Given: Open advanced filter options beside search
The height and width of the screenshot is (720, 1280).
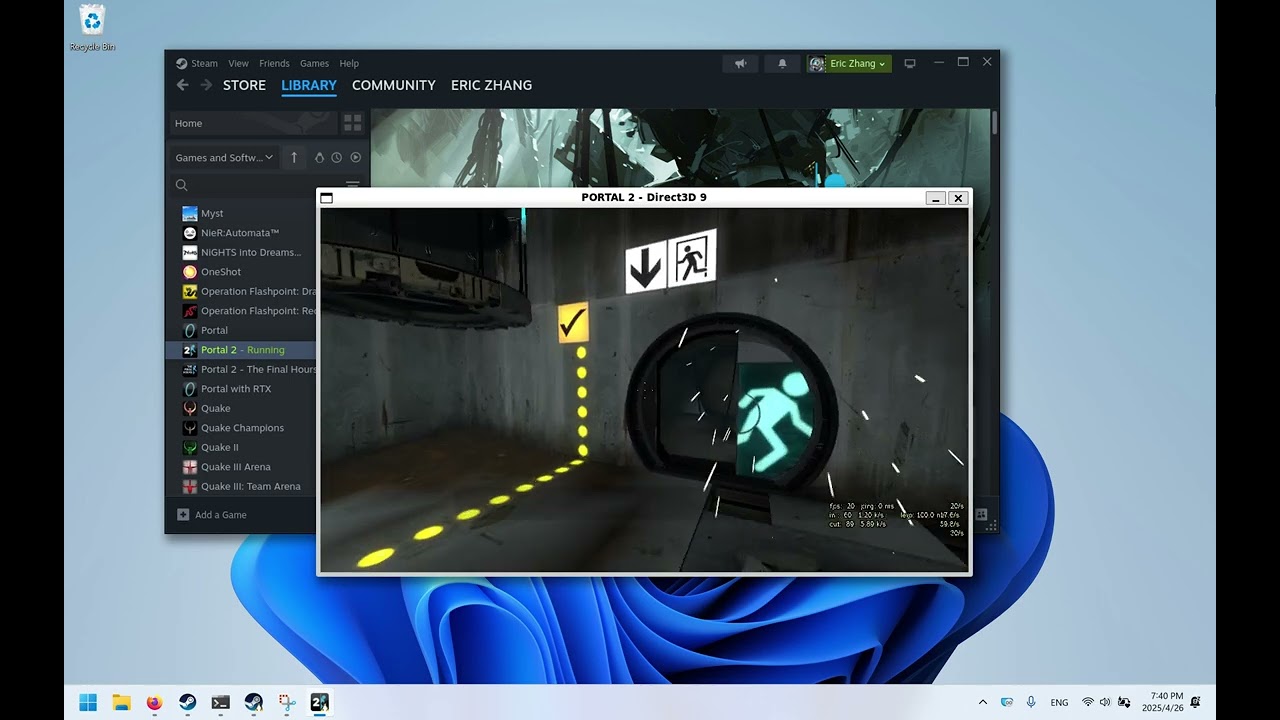Looking at the screenshot, I should click(352, 185).
